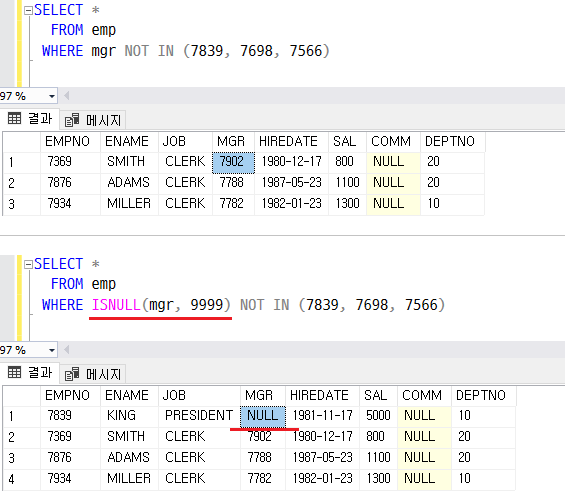
Task: Click value 7698 in first query
Action: point(256,51)
